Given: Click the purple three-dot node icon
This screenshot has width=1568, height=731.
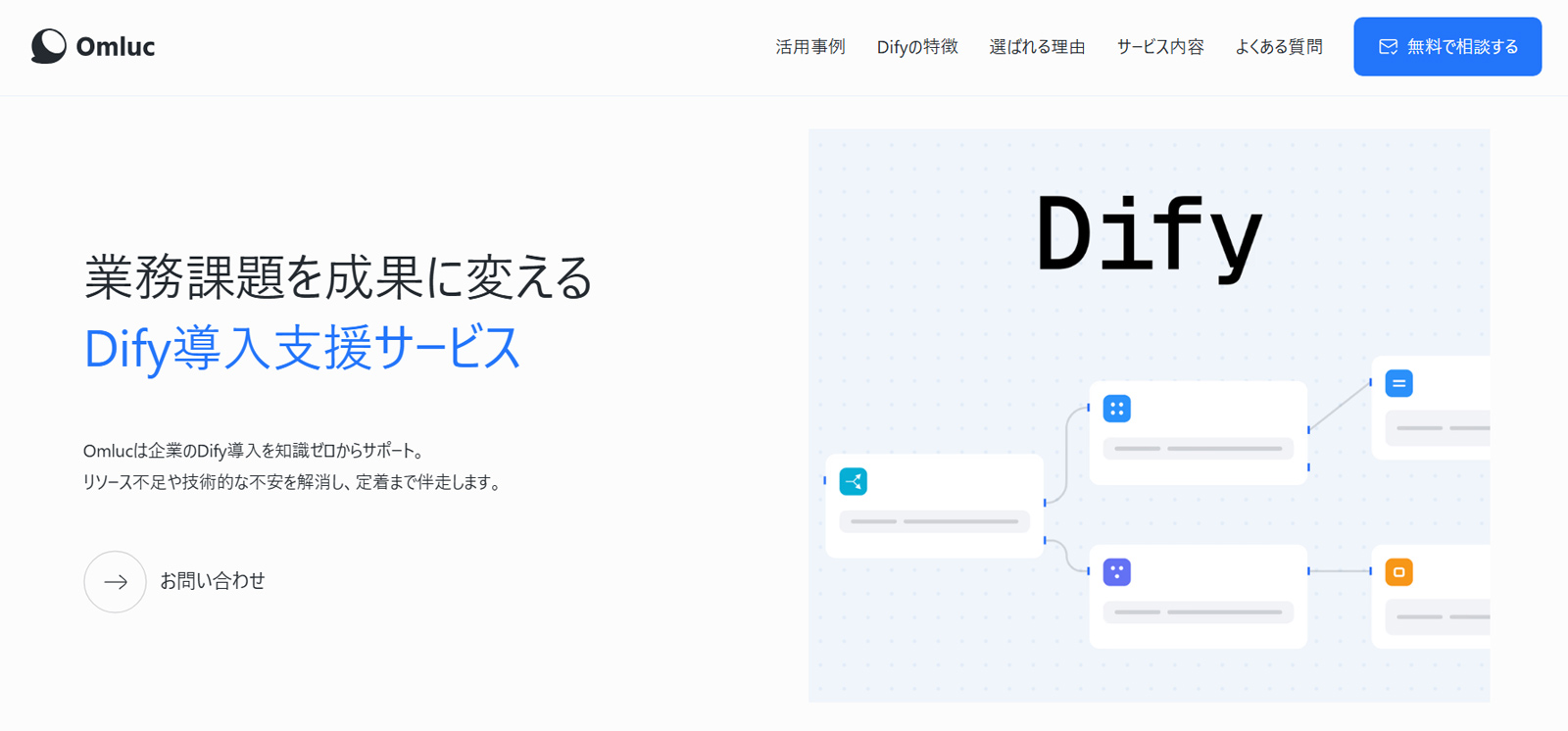Looking at the screenshot, I should coord(1117,572).
